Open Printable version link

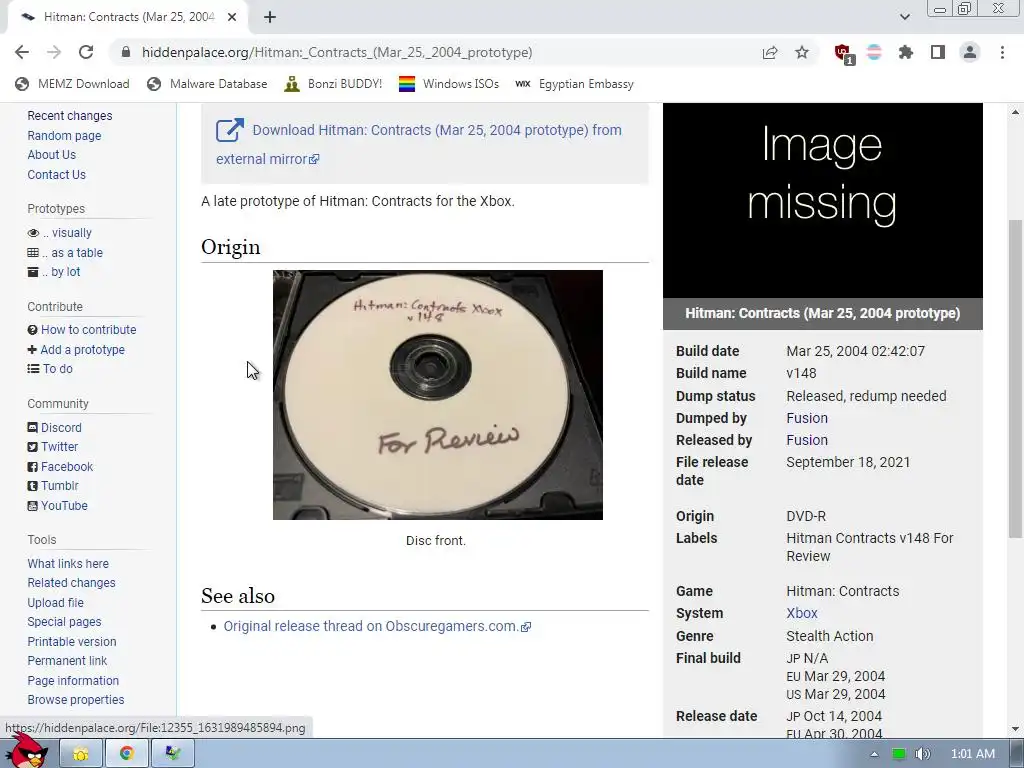coord(72,642)
